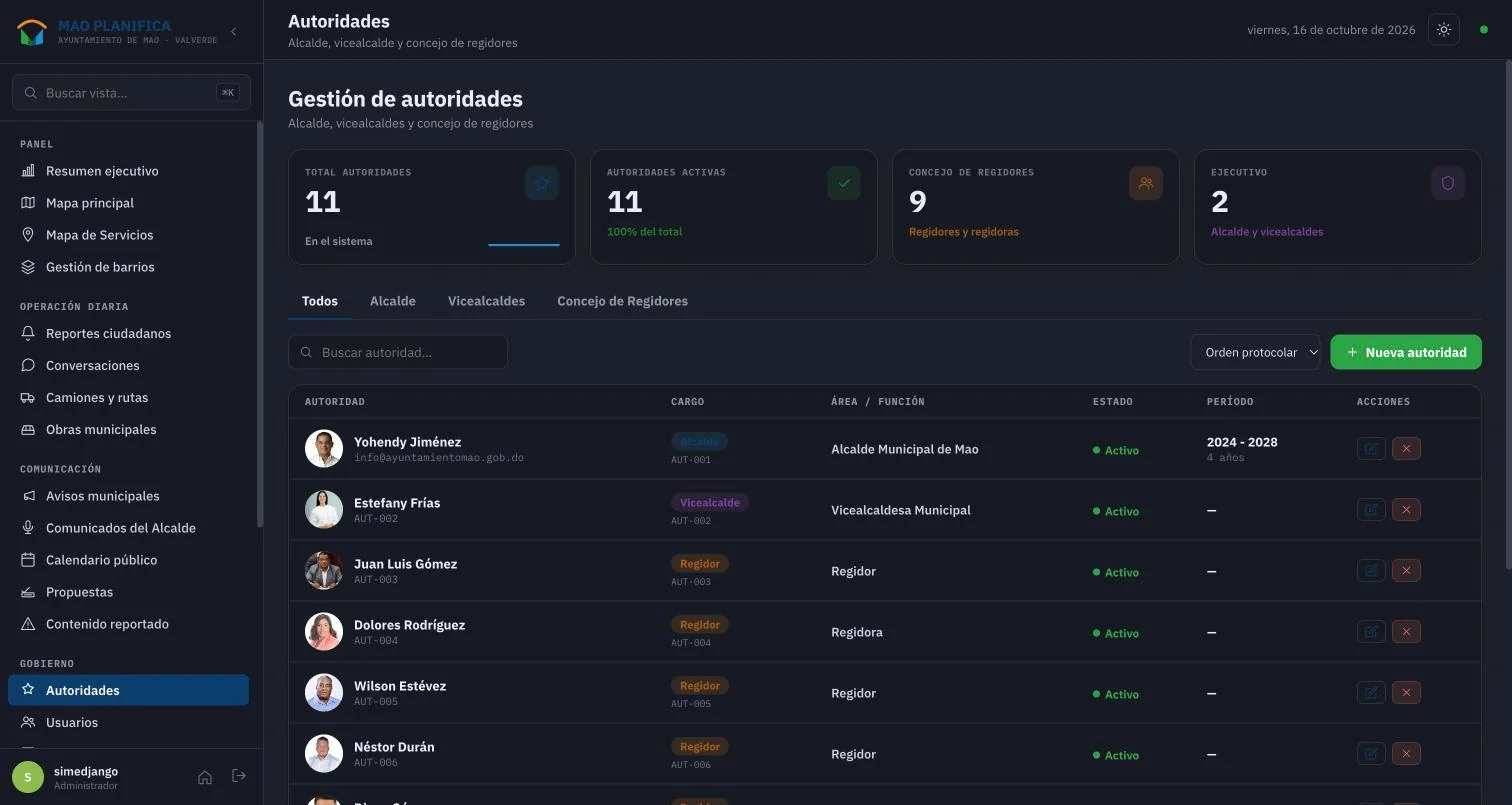Click the logout icon in the sidebar footer
1512x805 pixels.
pos(239,776)
